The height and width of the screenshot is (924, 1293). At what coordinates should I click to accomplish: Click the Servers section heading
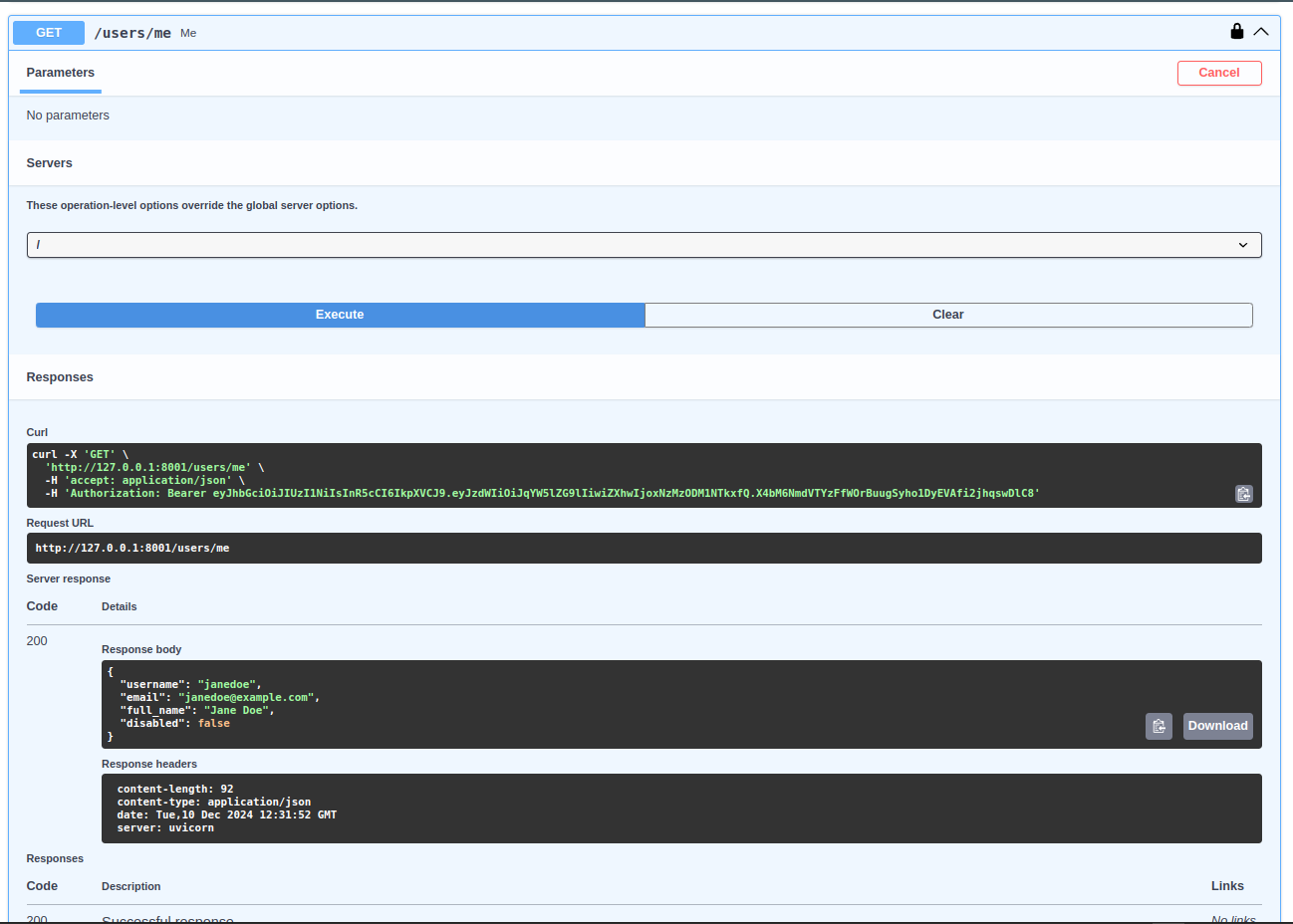50,163
